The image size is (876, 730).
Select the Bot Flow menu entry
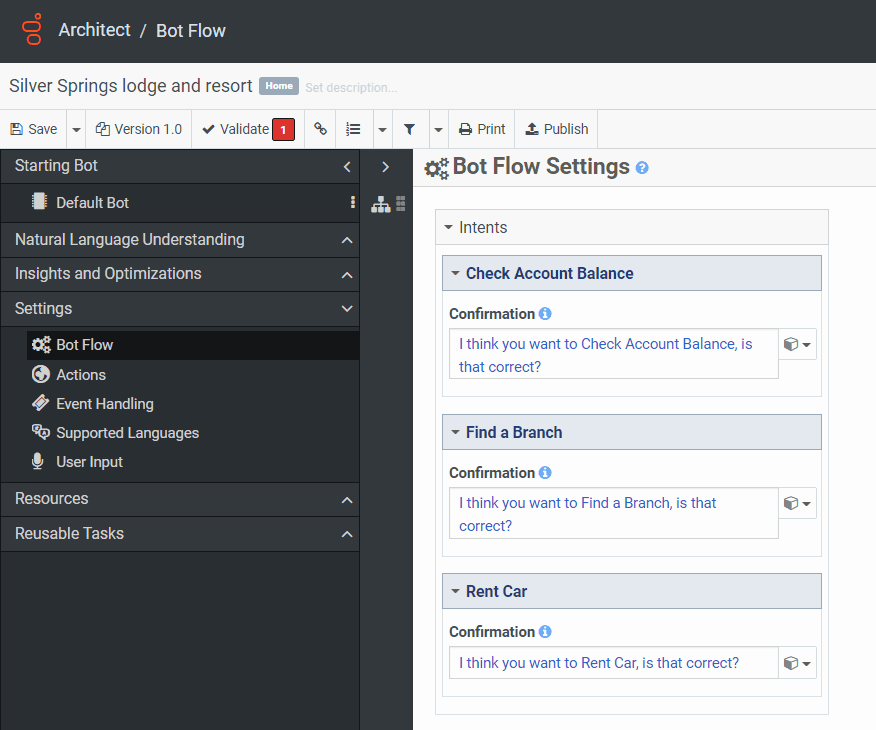coord(86,344)
